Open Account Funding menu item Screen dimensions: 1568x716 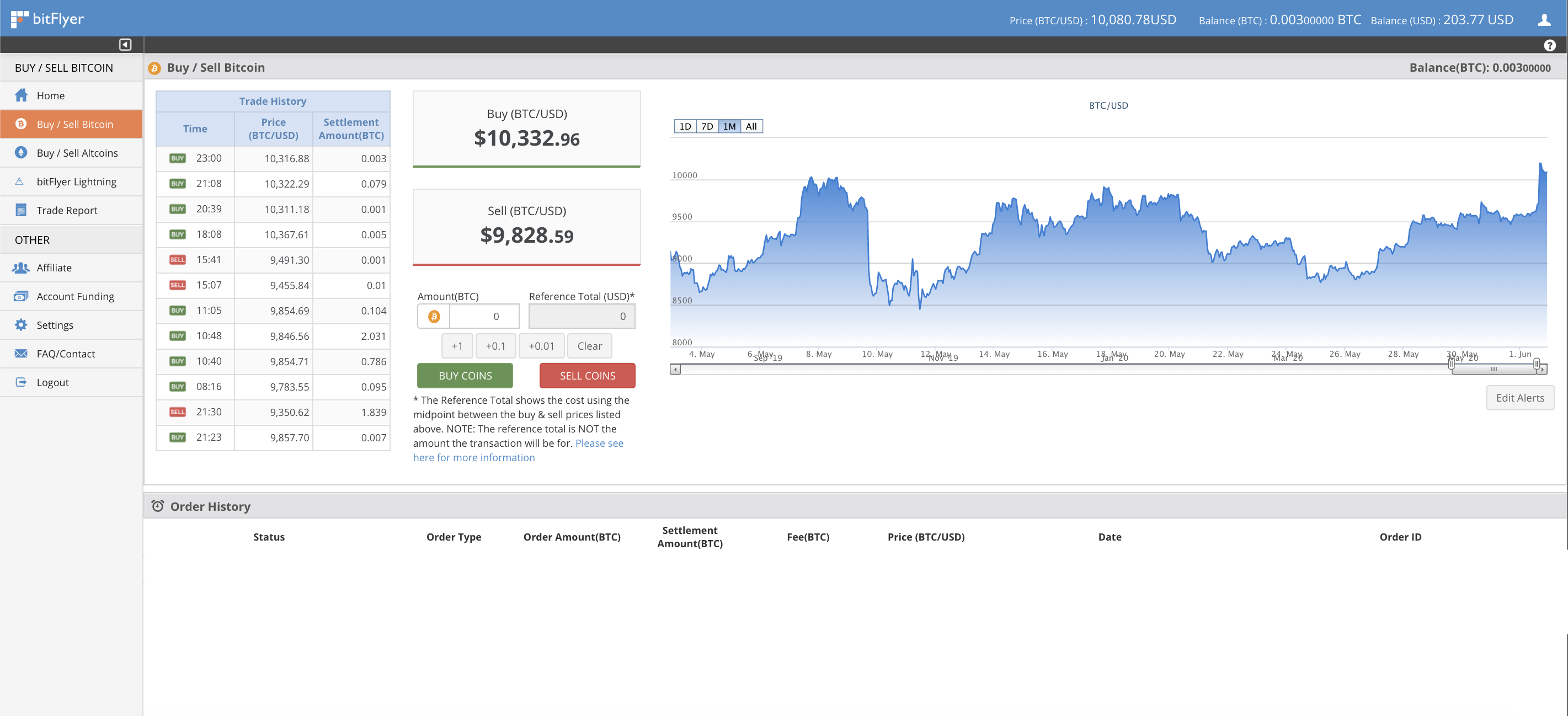[x=71, y=296]
